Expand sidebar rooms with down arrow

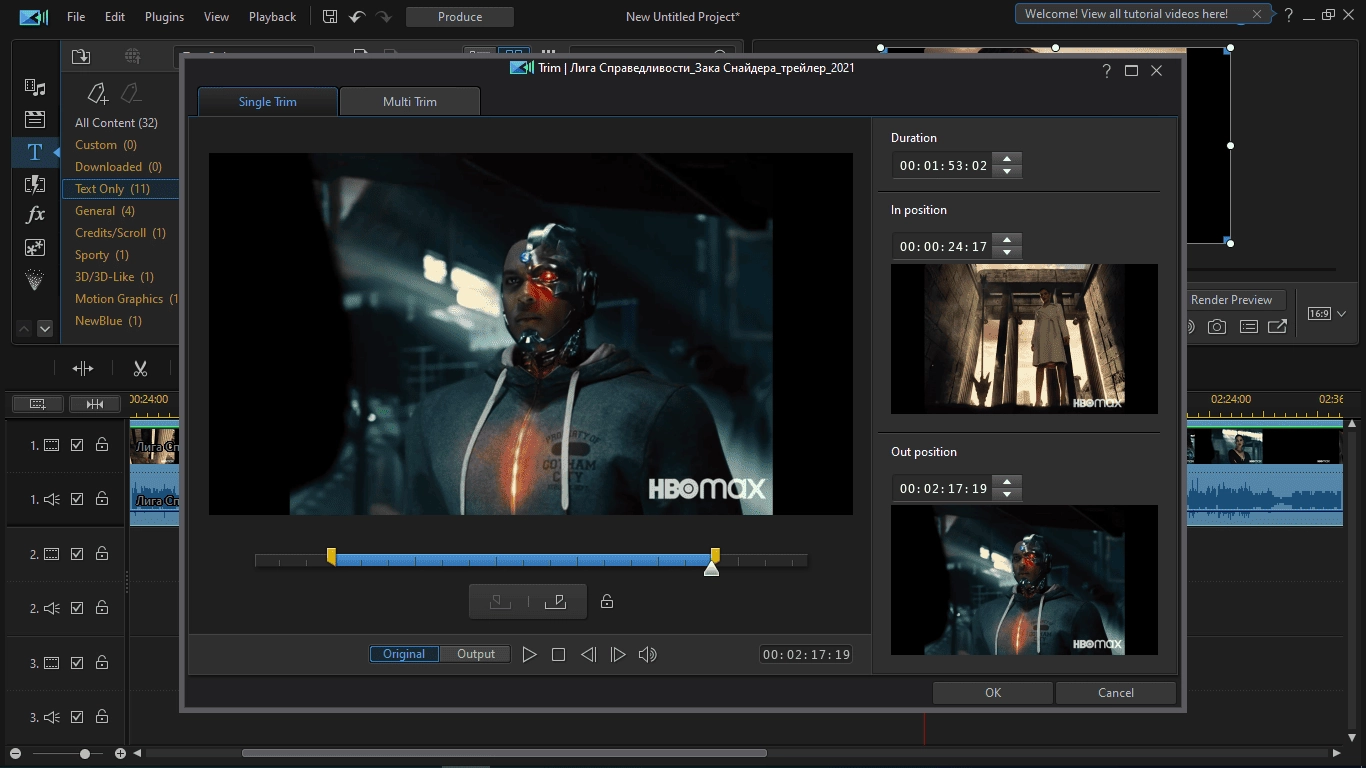click(45, 328)
